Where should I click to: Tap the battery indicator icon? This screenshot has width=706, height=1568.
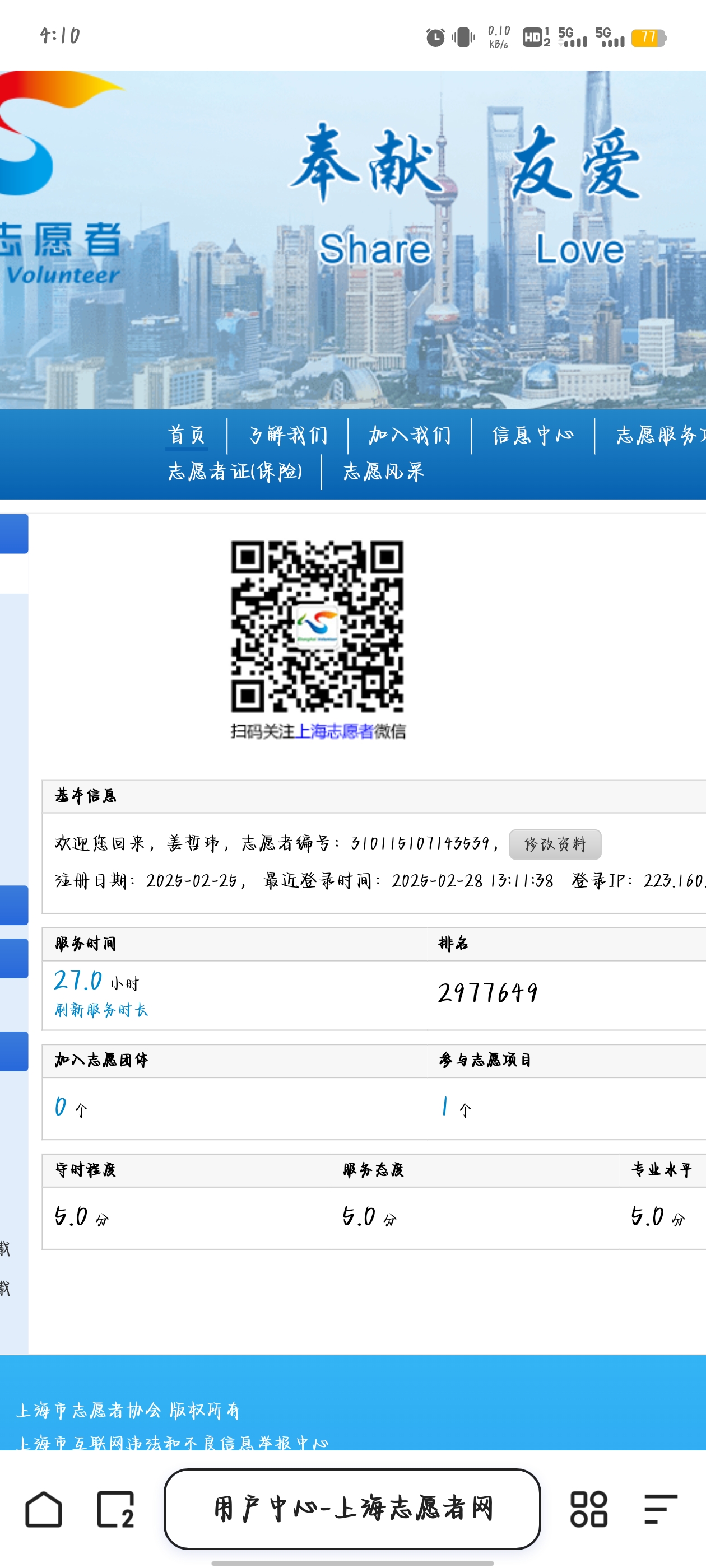point(648,38)
